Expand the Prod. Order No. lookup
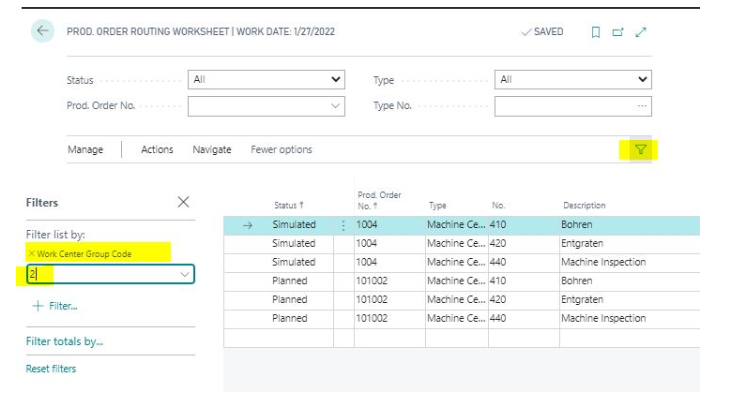Image resolution: width=738 pixels, height=394 pixels. 335,106
